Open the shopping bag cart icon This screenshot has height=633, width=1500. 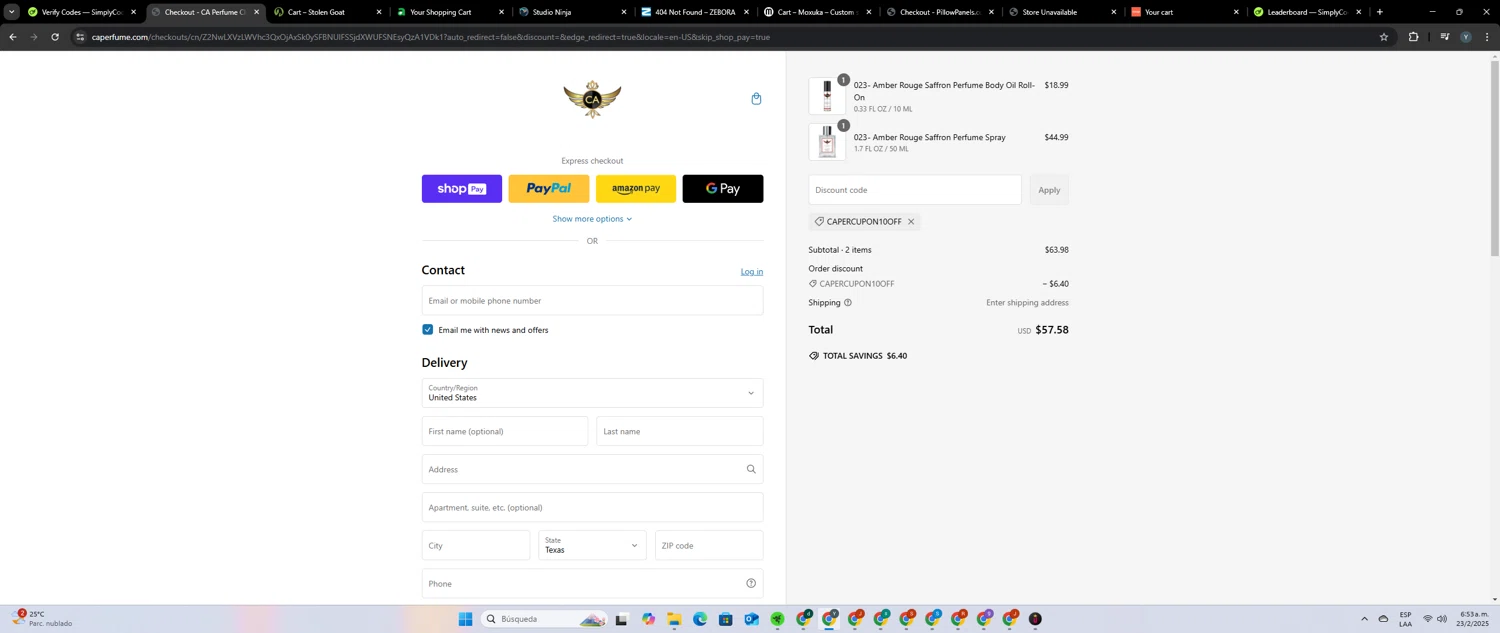click(x=756, y=98)
